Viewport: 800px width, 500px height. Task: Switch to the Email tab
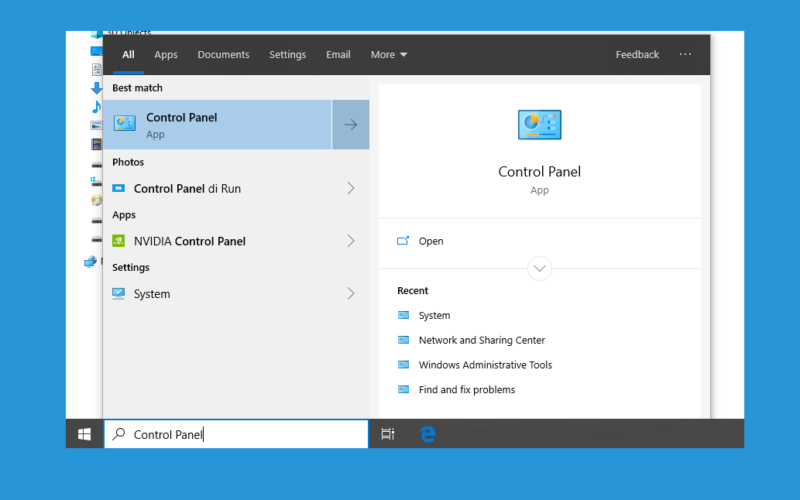pos(338,55)
